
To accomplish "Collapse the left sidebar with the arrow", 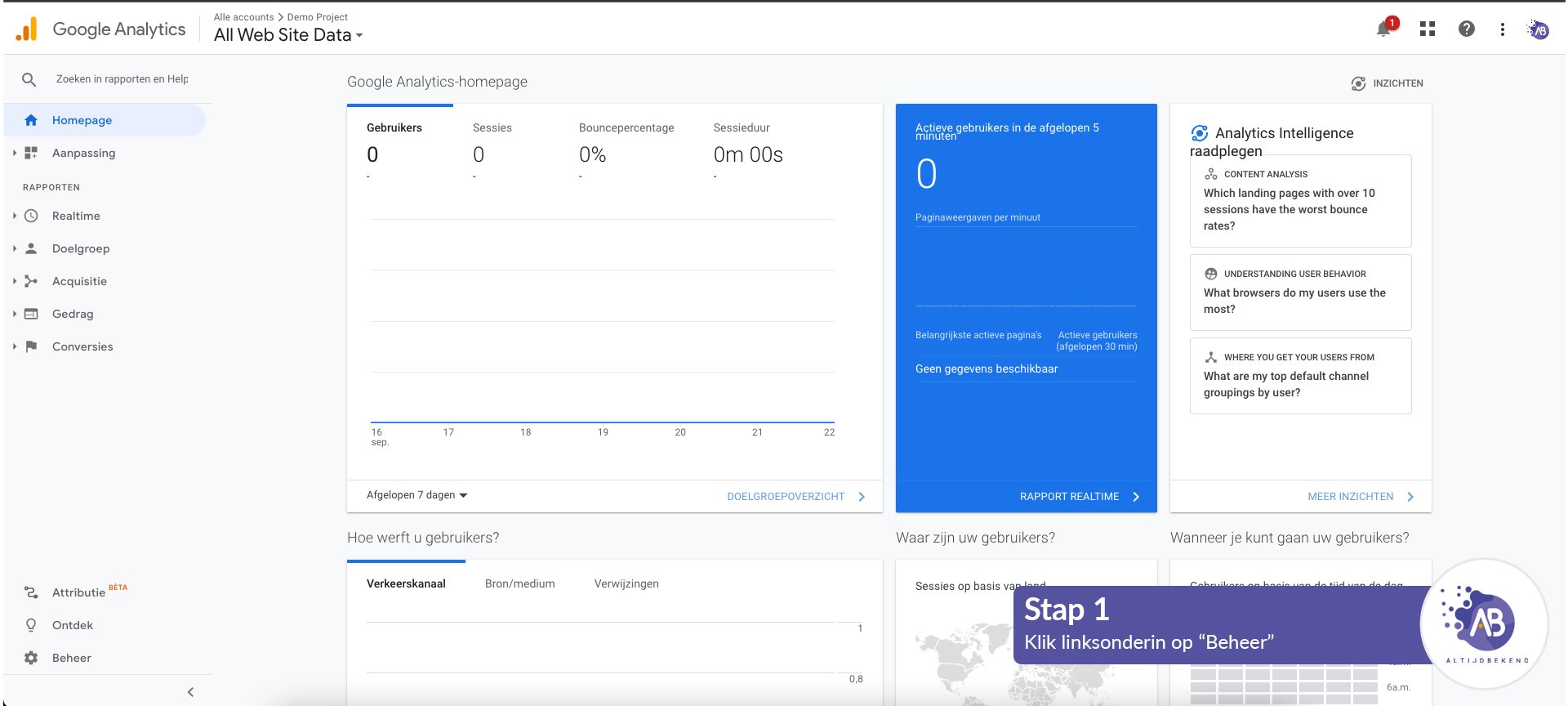I will [190, 692].
